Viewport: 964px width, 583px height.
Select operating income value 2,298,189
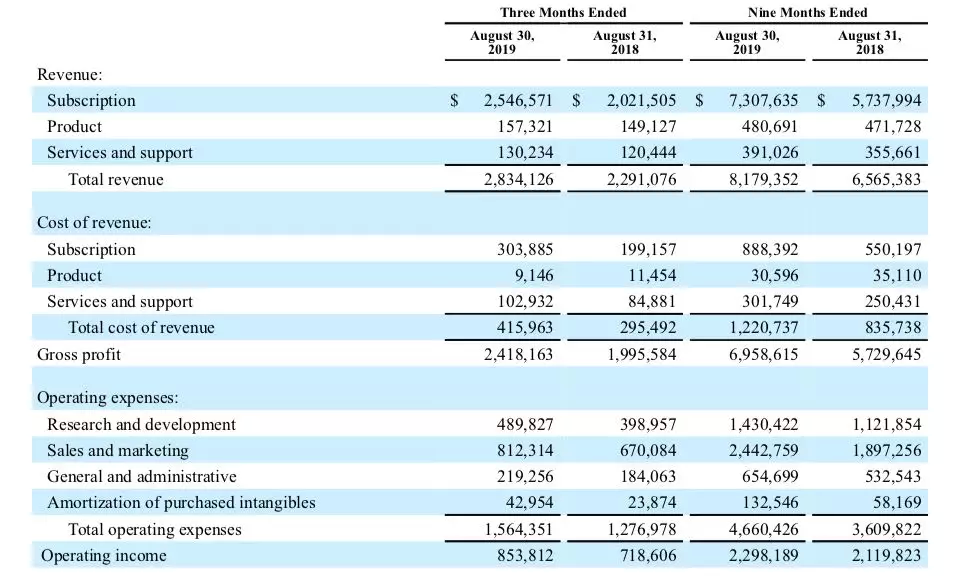(764, 556)
